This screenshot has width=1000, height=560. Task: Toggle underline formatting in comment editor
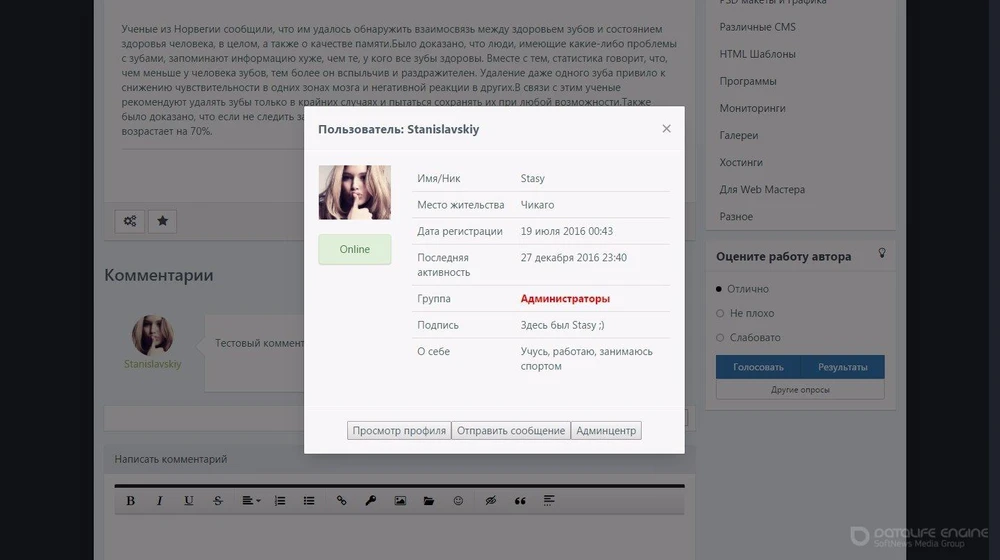189,501
